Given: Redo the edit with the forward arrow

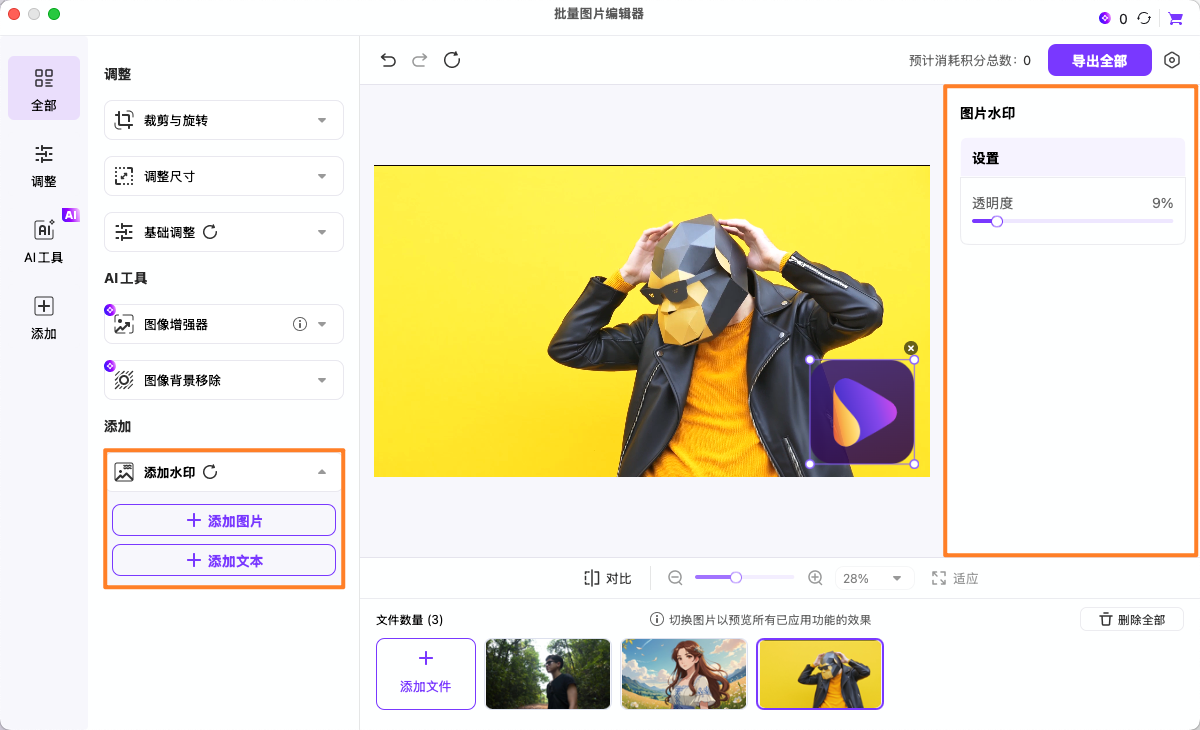Looking at the screenshot, I should tap(419, 60).
